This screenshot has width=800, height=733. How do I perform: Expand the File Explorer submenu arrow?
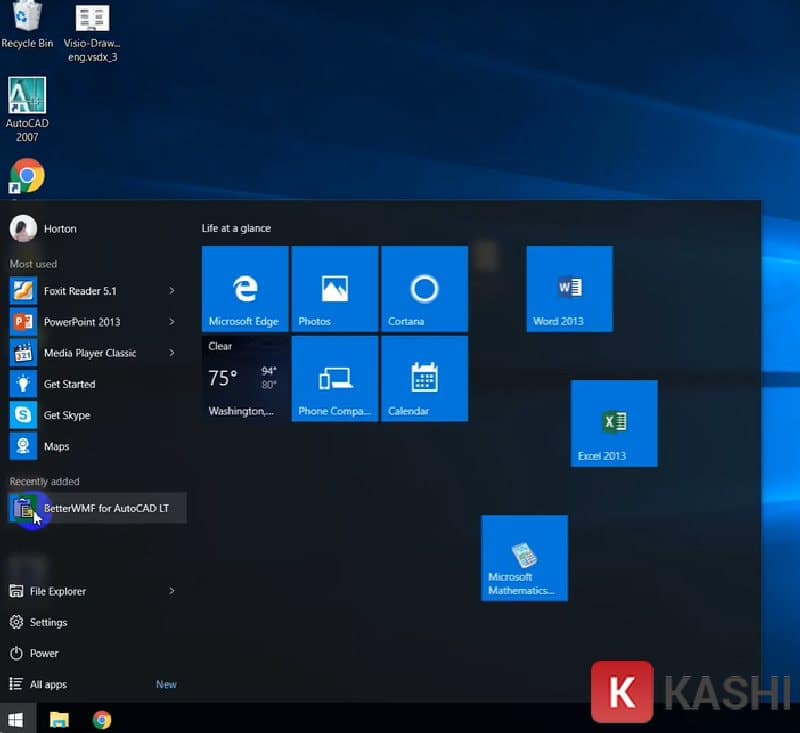coord(172,591)
